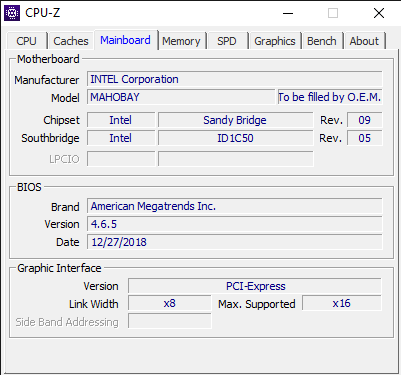This screenshot has height=375, width=401.
Task: Open the Caches tab
Action: click(x=71, y=41)
